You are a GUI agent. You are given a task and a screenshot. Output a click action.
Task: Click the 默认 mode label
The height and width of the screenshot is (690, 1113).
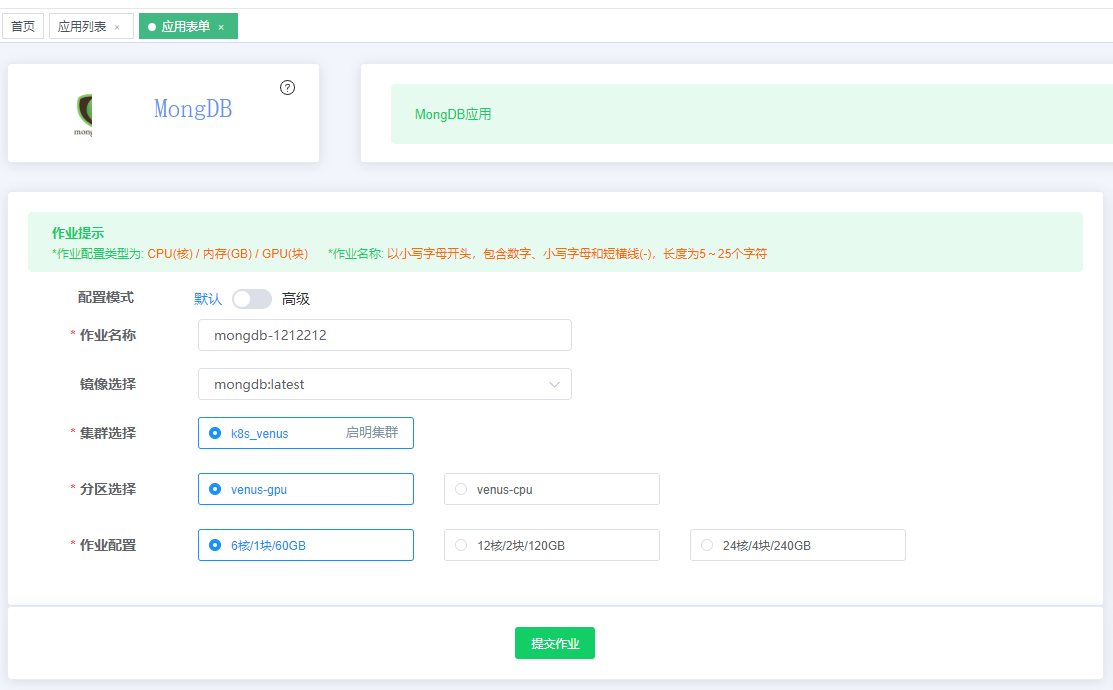coord(208,299)
